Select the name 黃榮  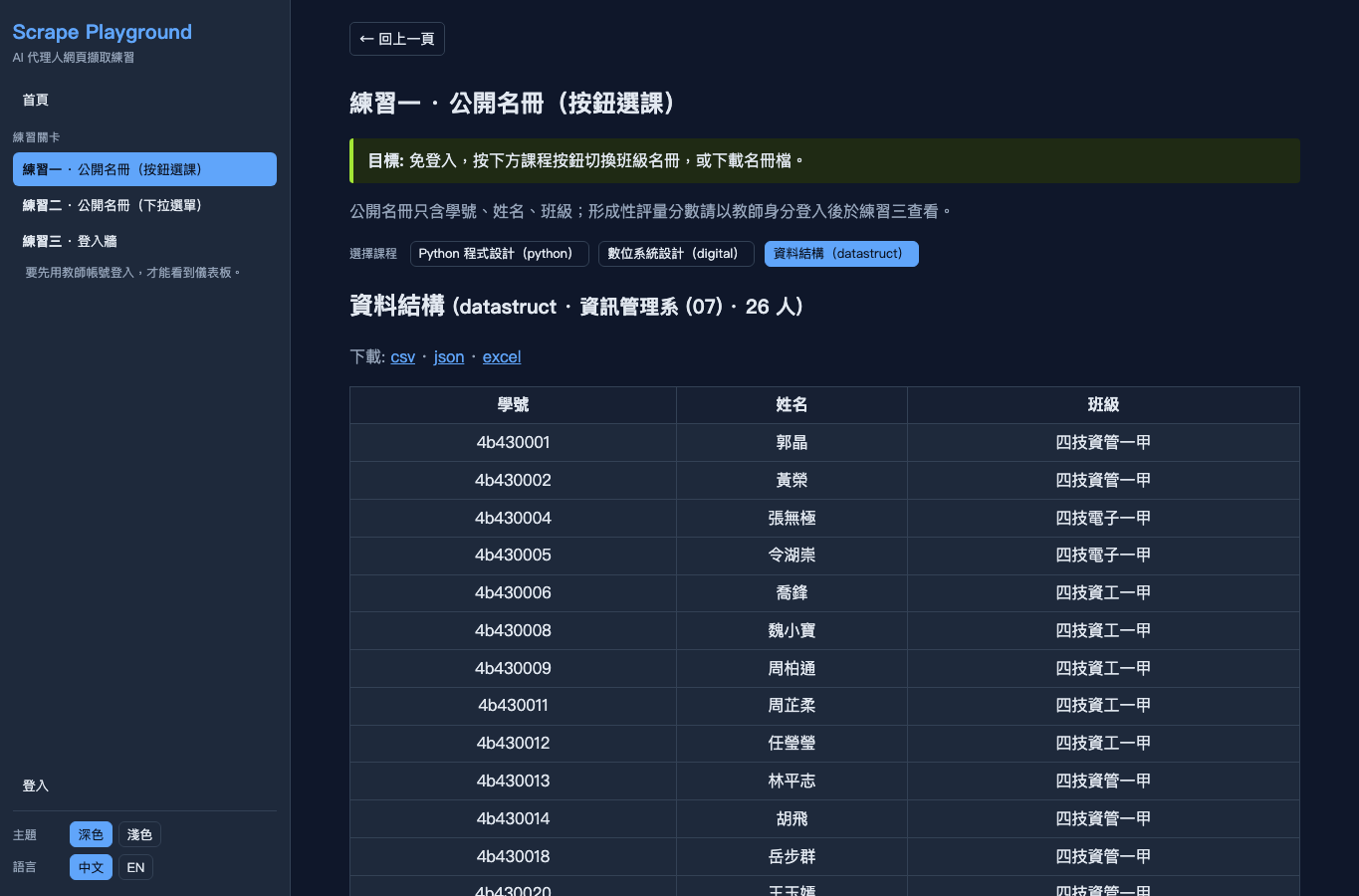792,480
